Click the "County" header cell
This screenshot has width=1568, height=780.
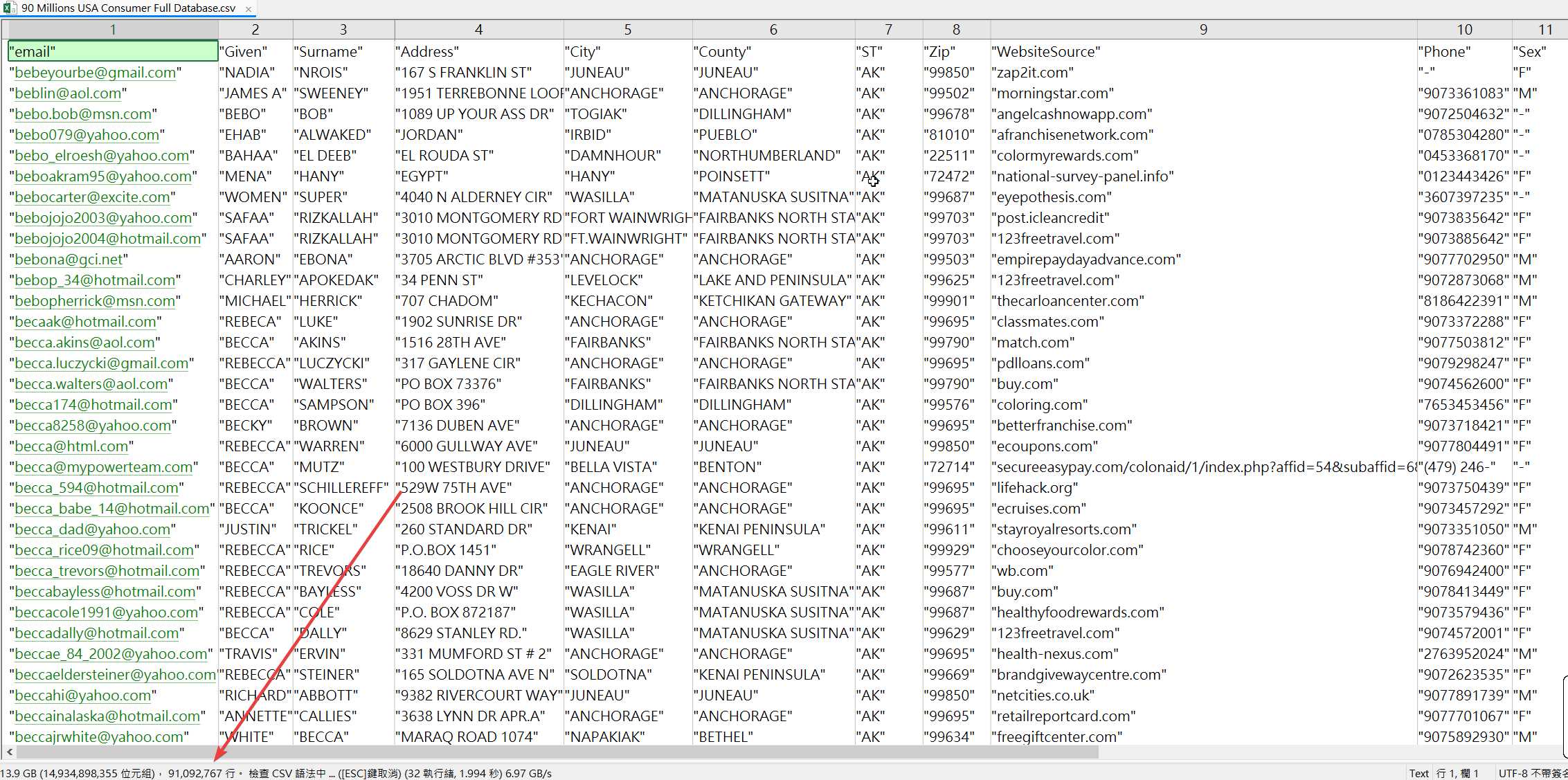pyautogui.click(x=773, y=52)
